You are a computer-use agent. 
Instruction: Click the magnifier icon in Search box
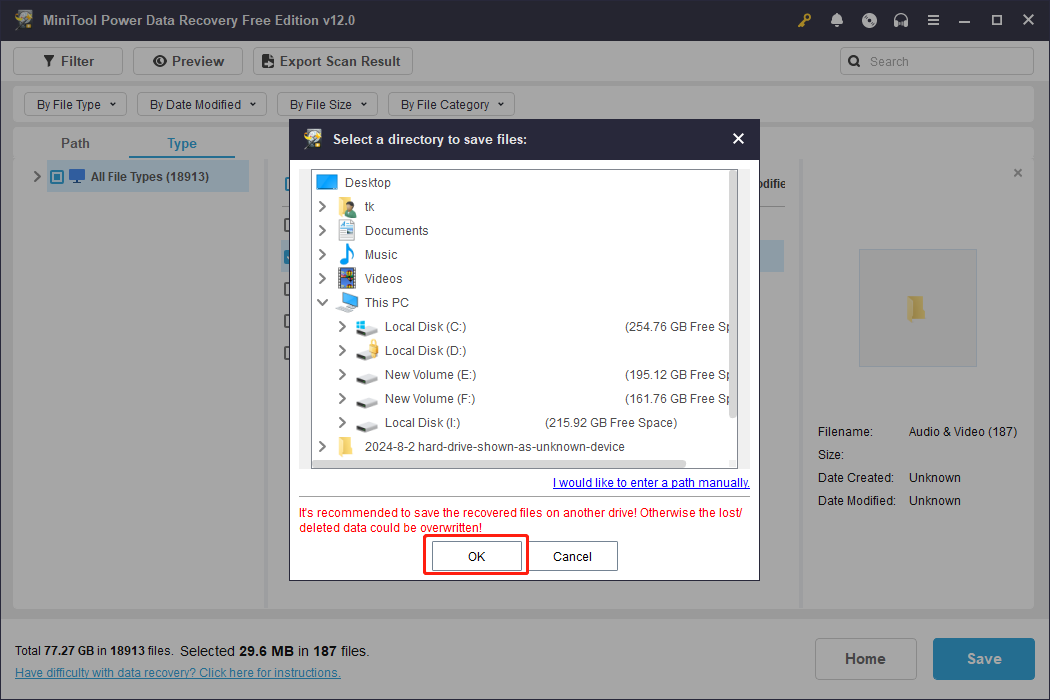tap(854, 61)
